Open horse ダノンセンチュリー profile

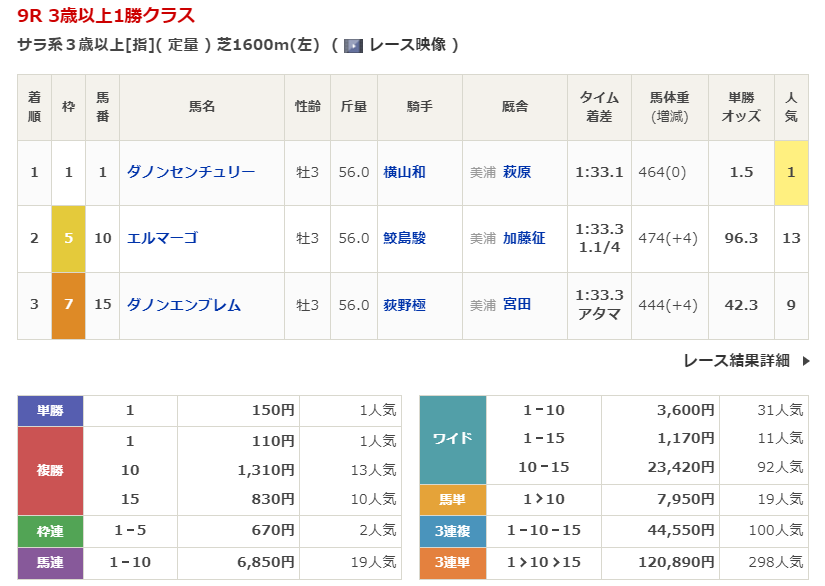[x=191, y=172]
